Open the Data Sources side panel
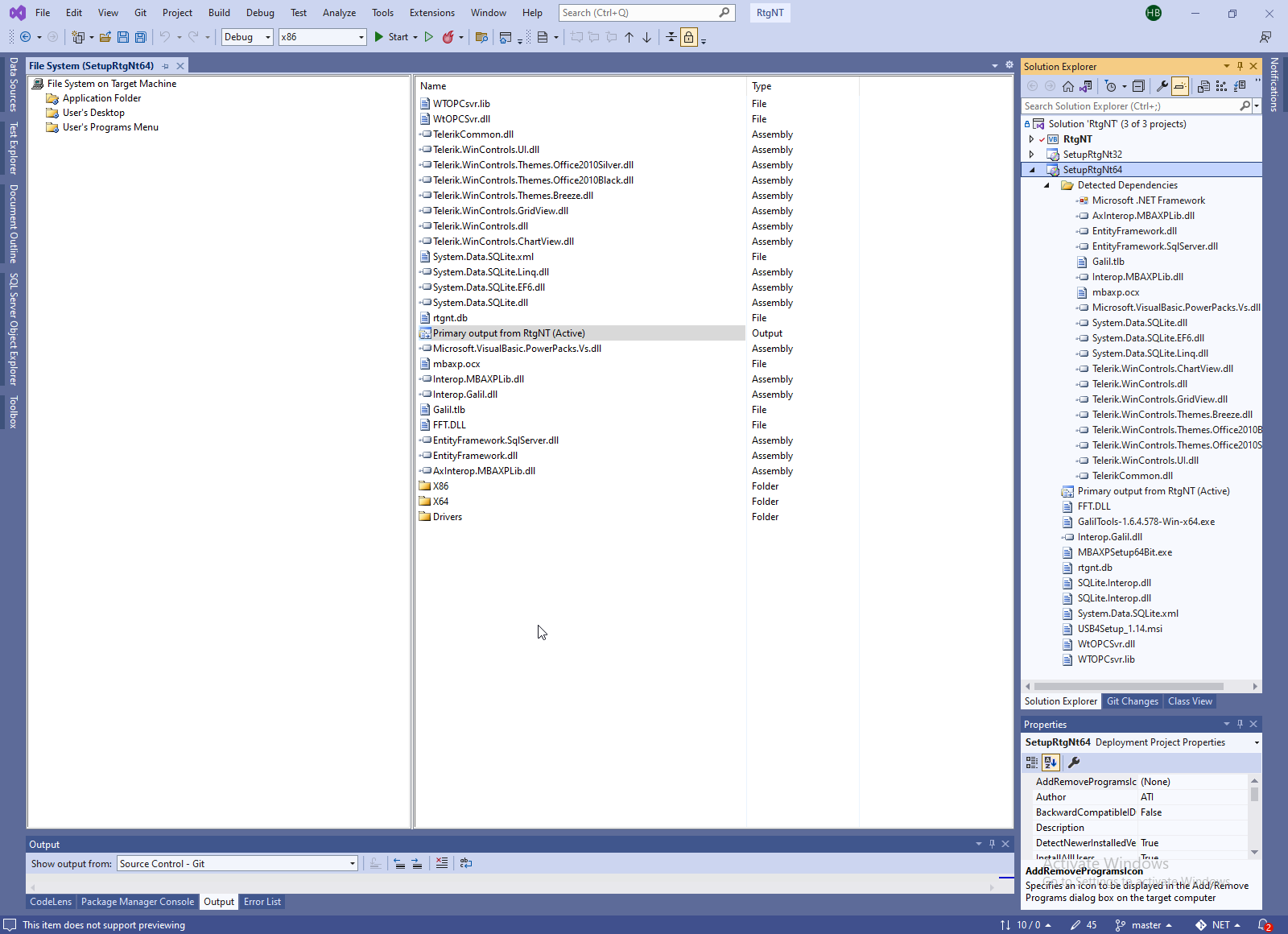The width and height of the screenshot is (1288, 934). 14,84
